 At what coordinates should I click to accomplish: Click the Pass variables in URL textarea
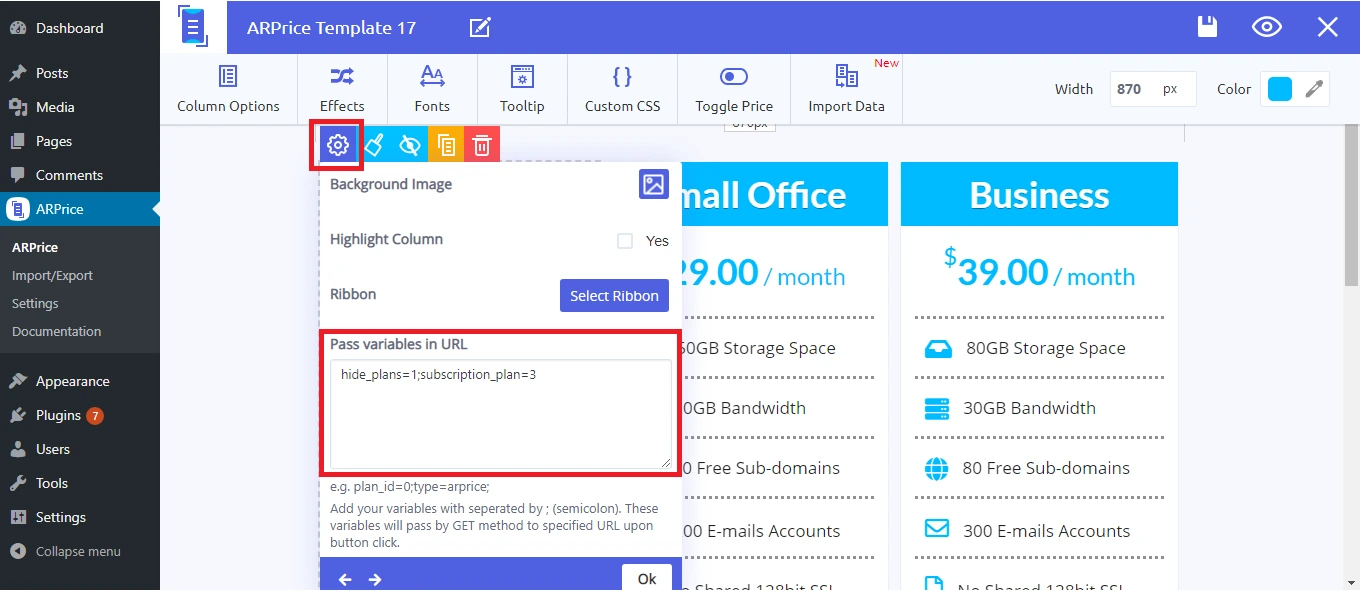click(500, 414)
